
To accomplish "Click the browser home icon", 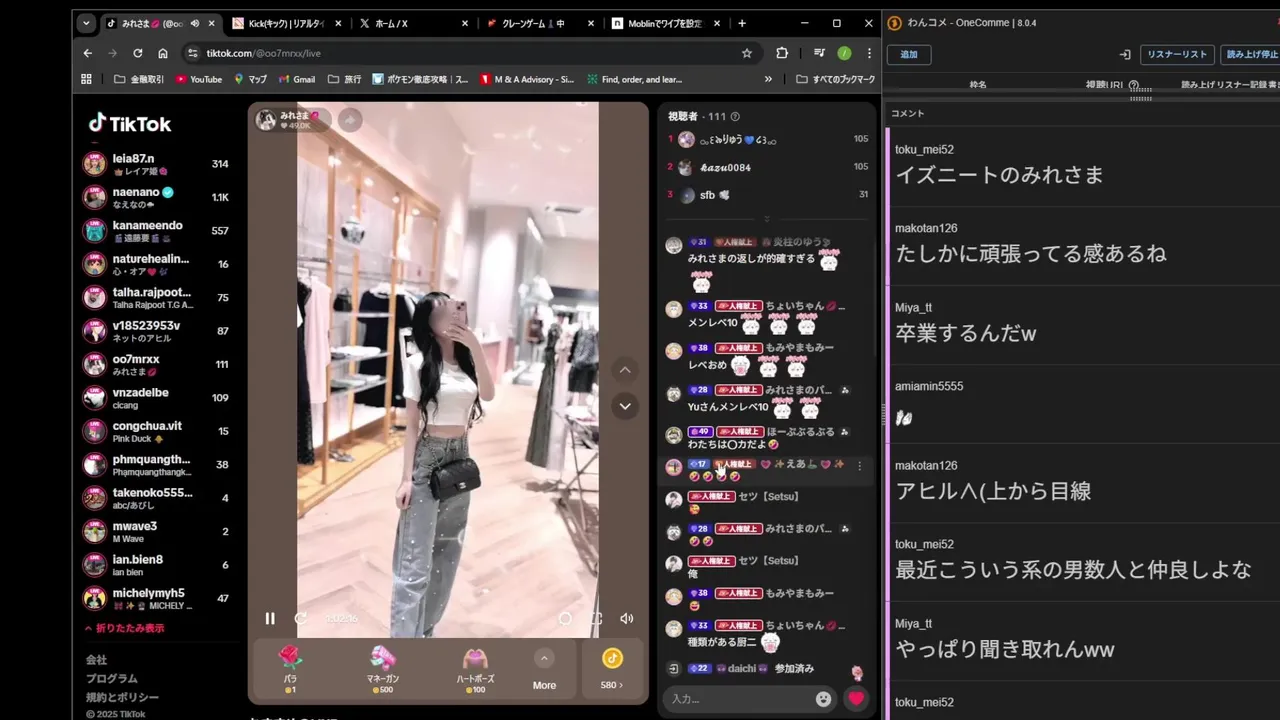I will click(162, 53).
